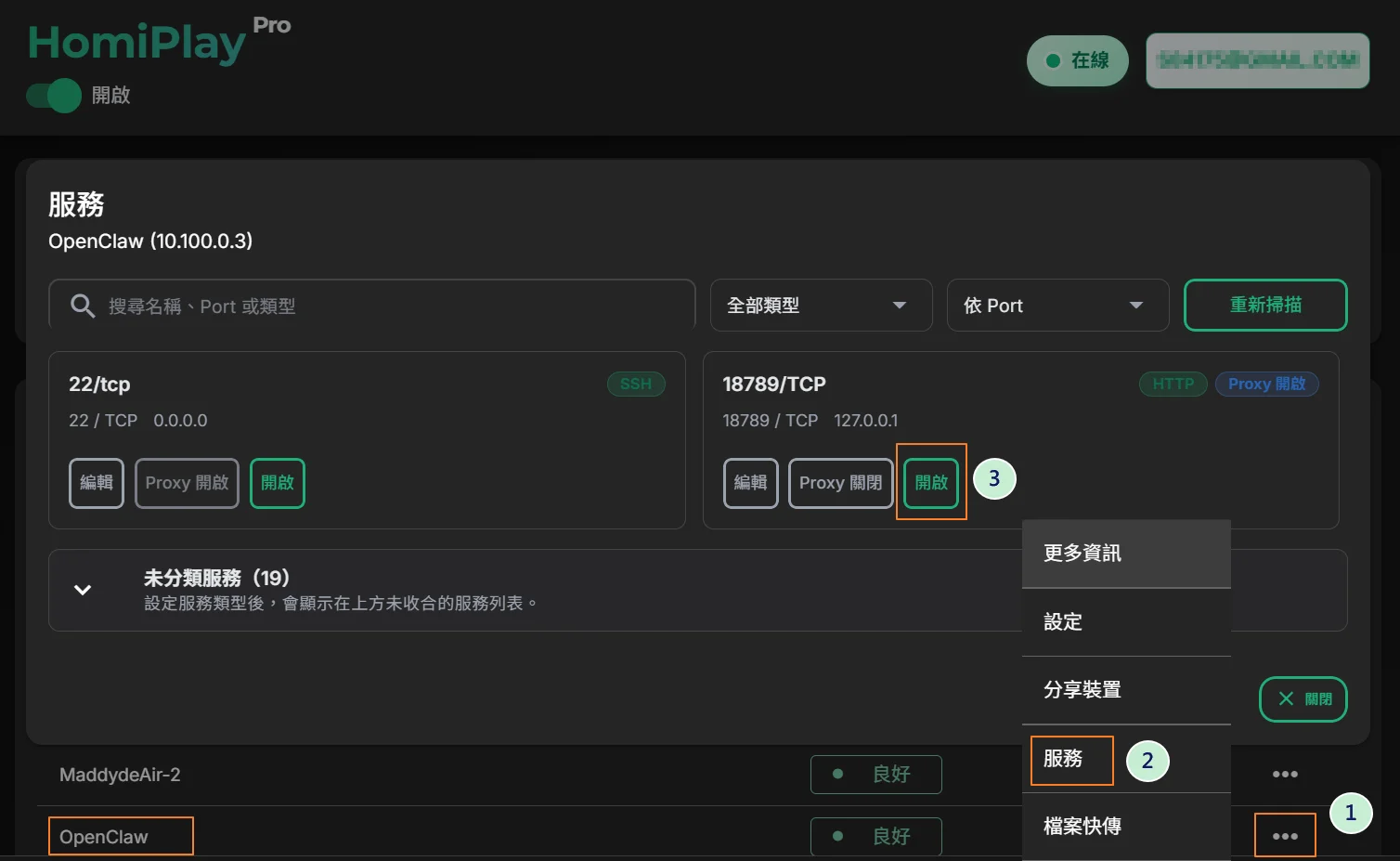Click the HomiPlay Pro logo
Screen dimensions: 1400x861
click(x=159, y=42)
